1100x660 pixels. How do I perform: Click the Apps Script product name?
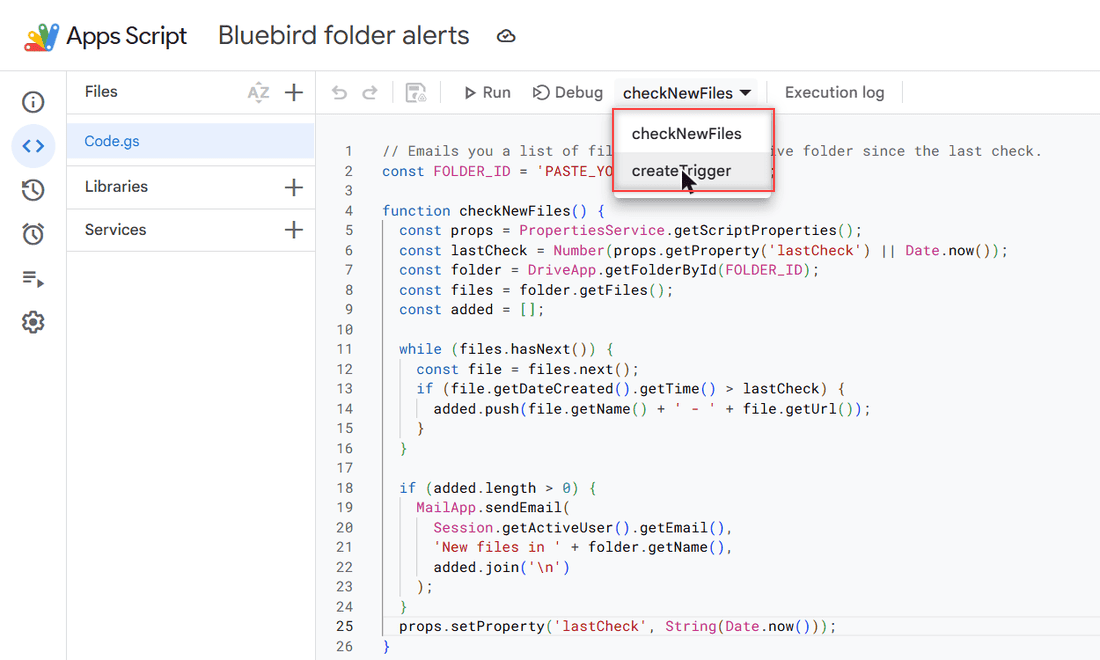[x=127, y=36]
